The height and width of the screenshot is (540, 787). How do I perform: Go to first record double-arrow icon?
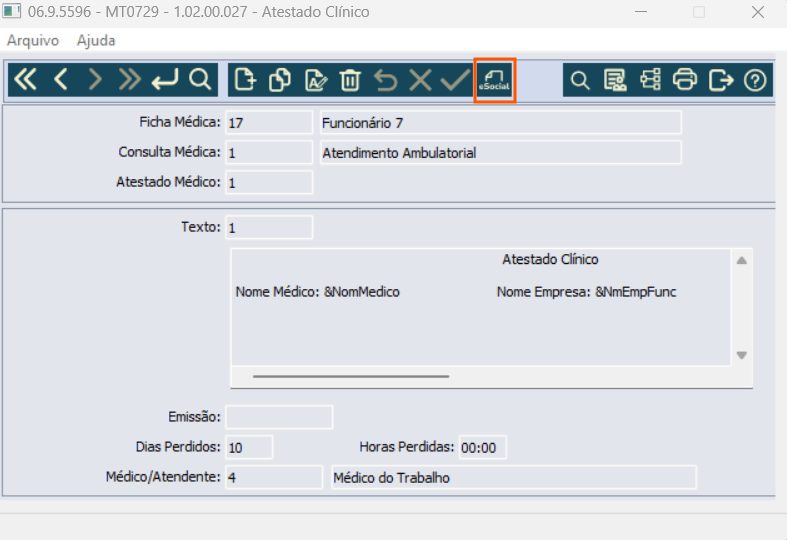pyautogui.click(x=26, y=80)
